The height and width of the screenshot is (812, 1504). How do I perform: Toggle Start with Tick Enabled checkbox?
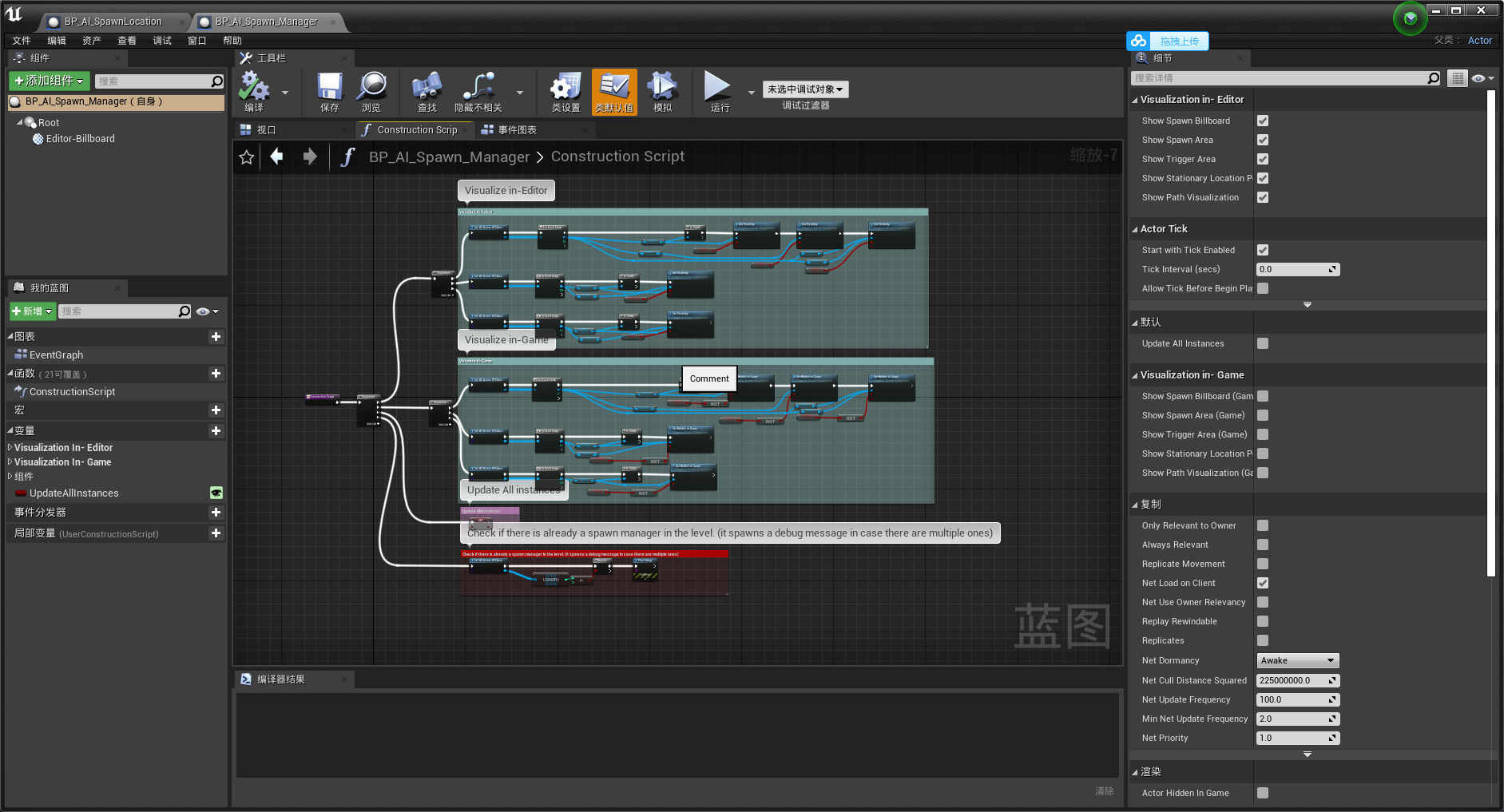click(x=1263, y=250)
